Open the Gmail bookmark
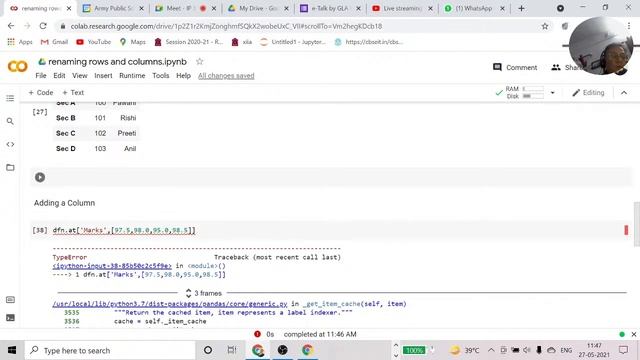The image size is (640, 360). (x=54, y=42)
